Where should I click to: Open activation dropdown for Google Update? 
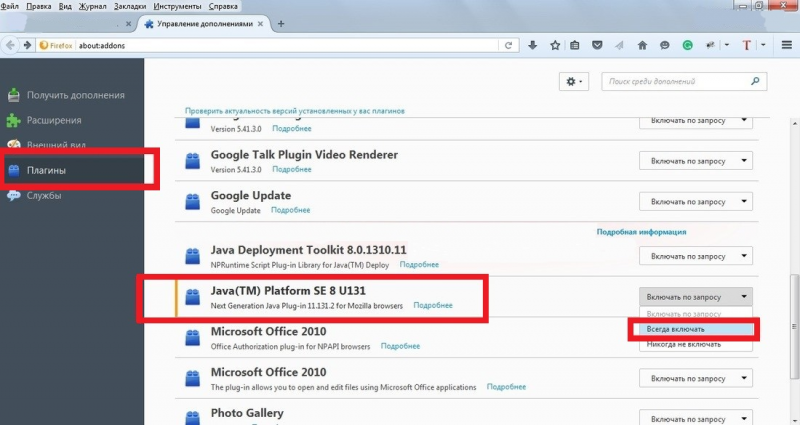[696, 202]
